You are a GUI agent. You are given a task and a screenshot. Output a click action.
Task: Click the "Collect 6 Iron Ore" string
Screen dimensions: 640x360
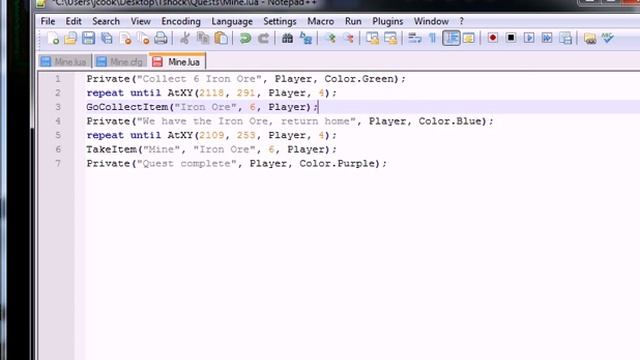click(x=199, y=79)
